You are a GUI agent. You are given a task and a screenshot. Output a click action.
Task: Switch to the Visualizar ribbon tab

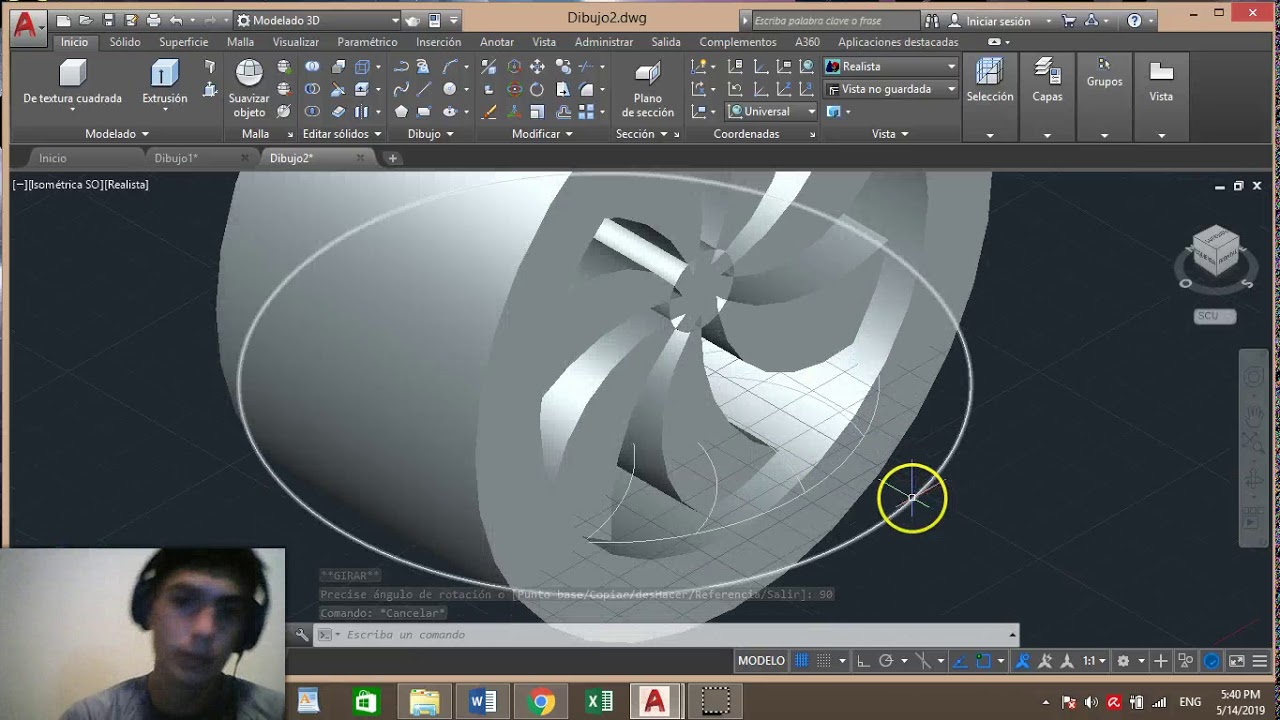[296, 42]
